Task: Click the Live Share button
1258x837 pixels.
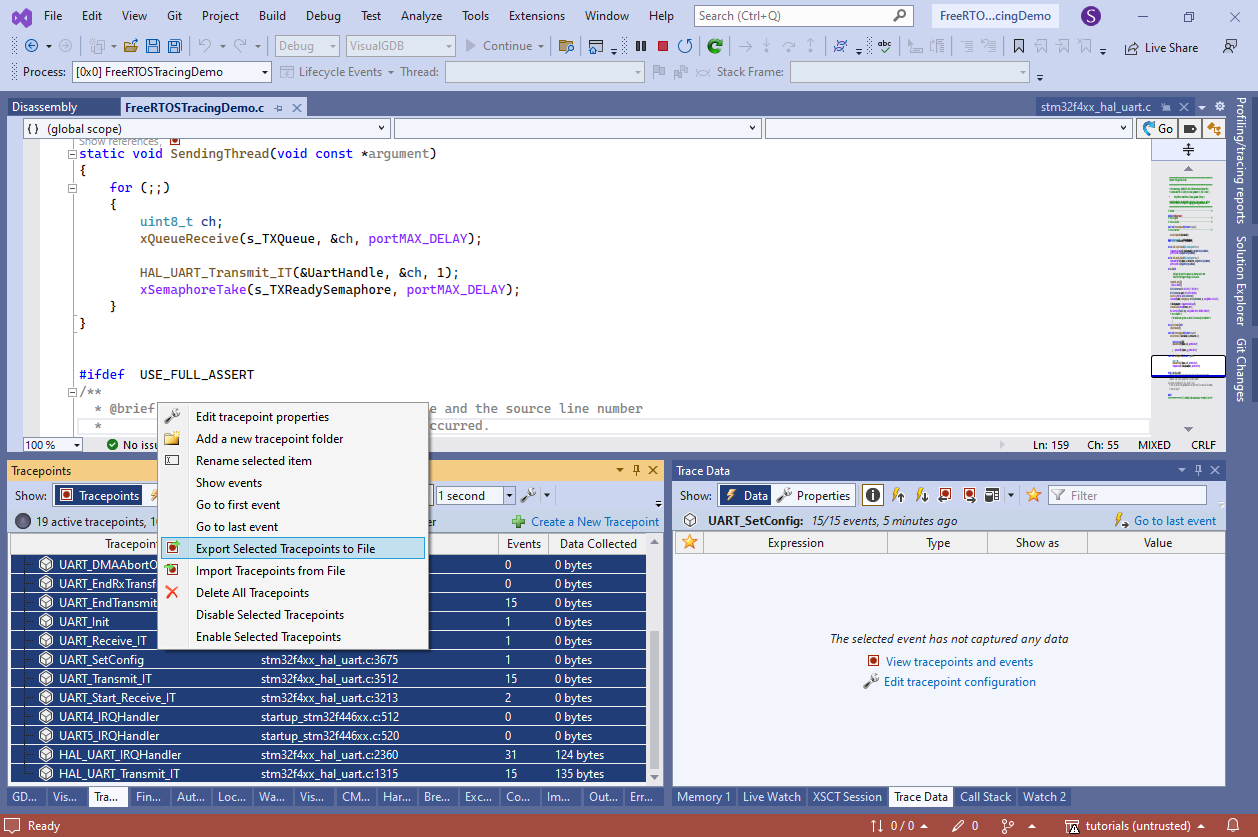Action: pos(1161,47)
